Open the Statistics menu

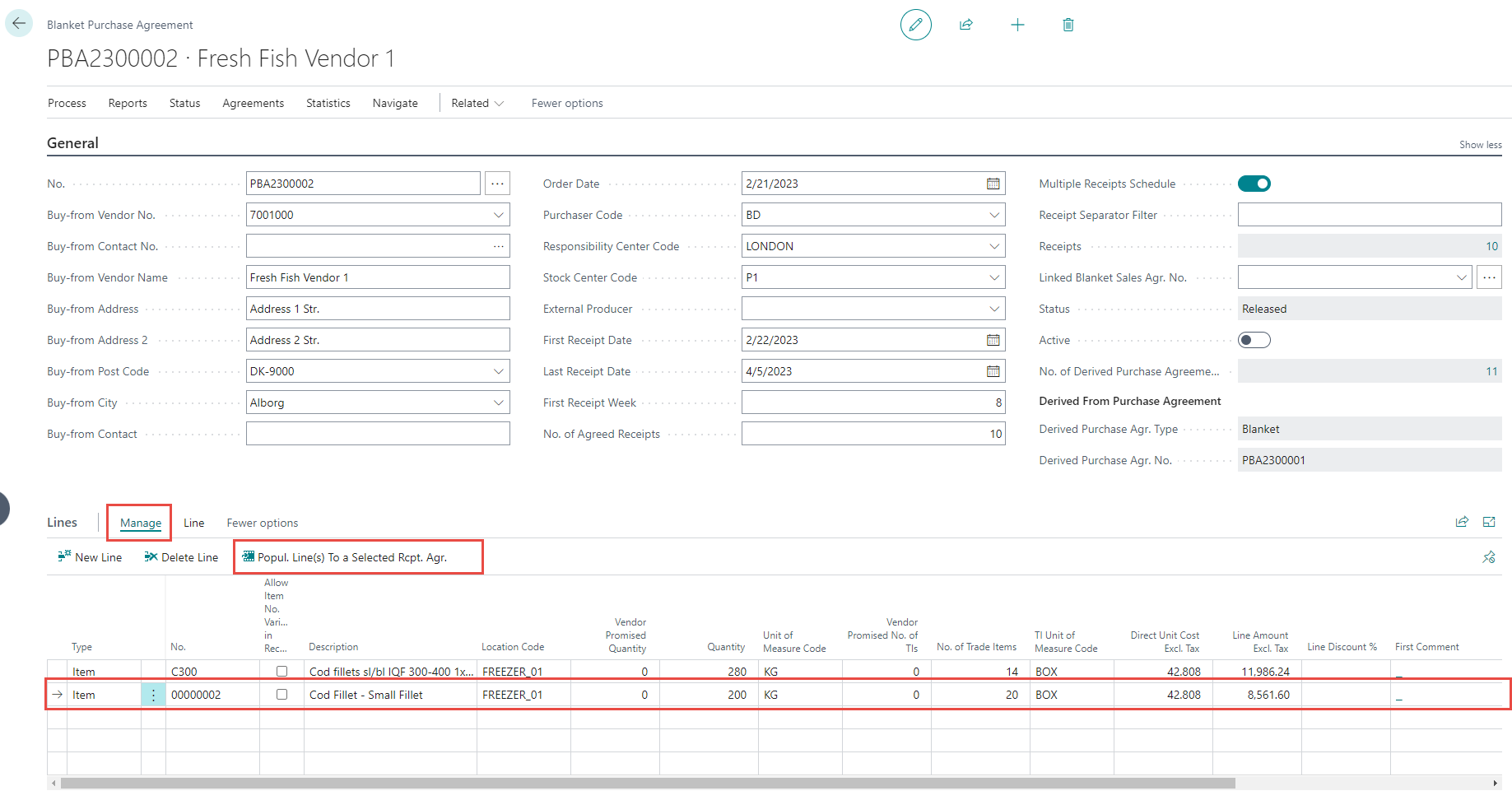328,103
